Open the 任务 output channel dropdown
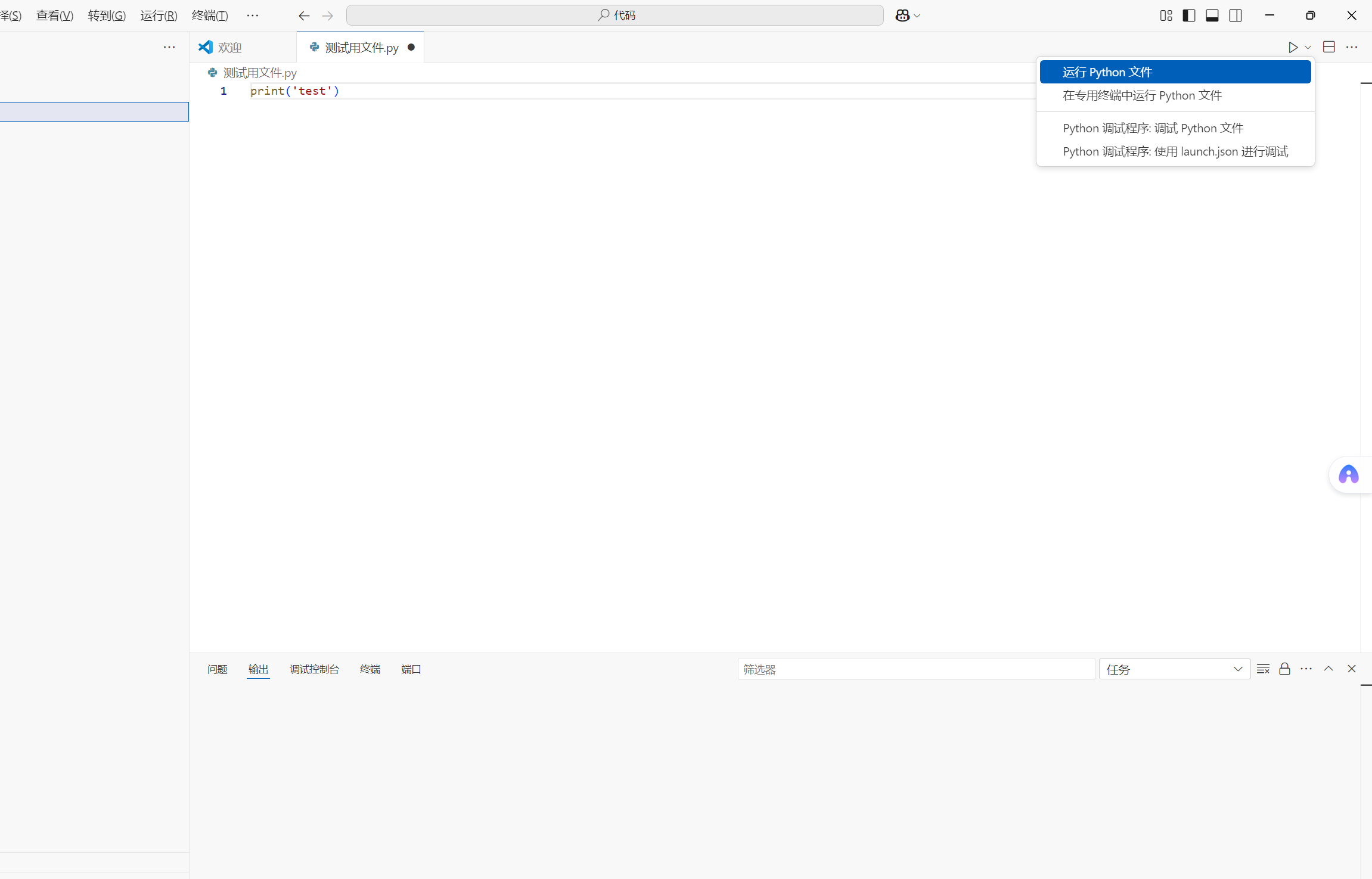Viewport: 1372px width, 879px height. [1174, 669]
